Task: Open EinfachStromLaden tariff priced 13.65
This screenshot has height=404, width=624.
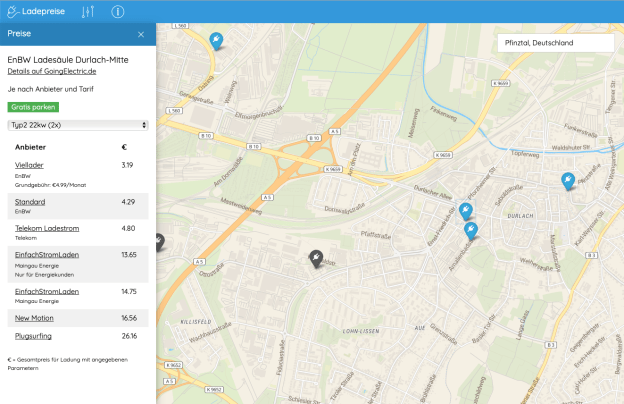Action: point(47,255)
